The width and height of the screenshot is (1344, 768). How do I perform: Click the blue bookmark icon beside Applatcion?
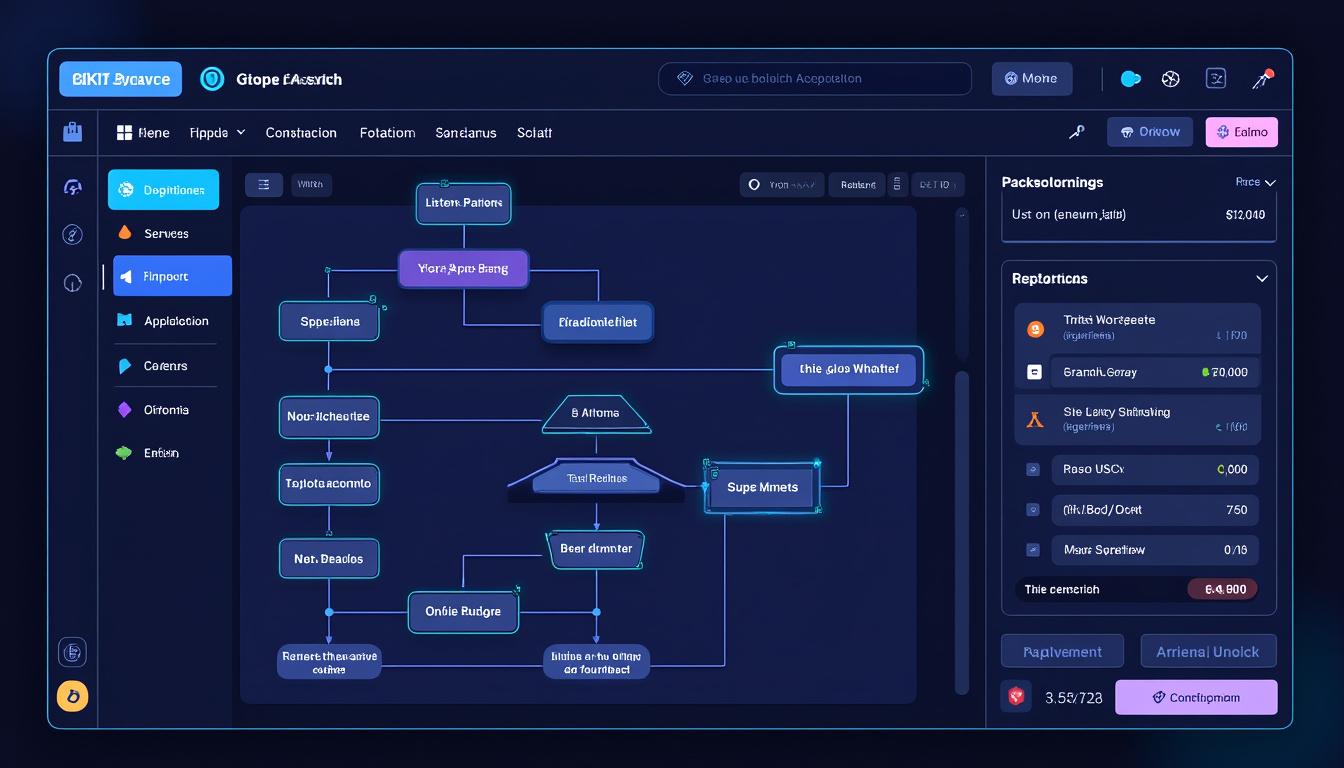[x=125, y=321]
